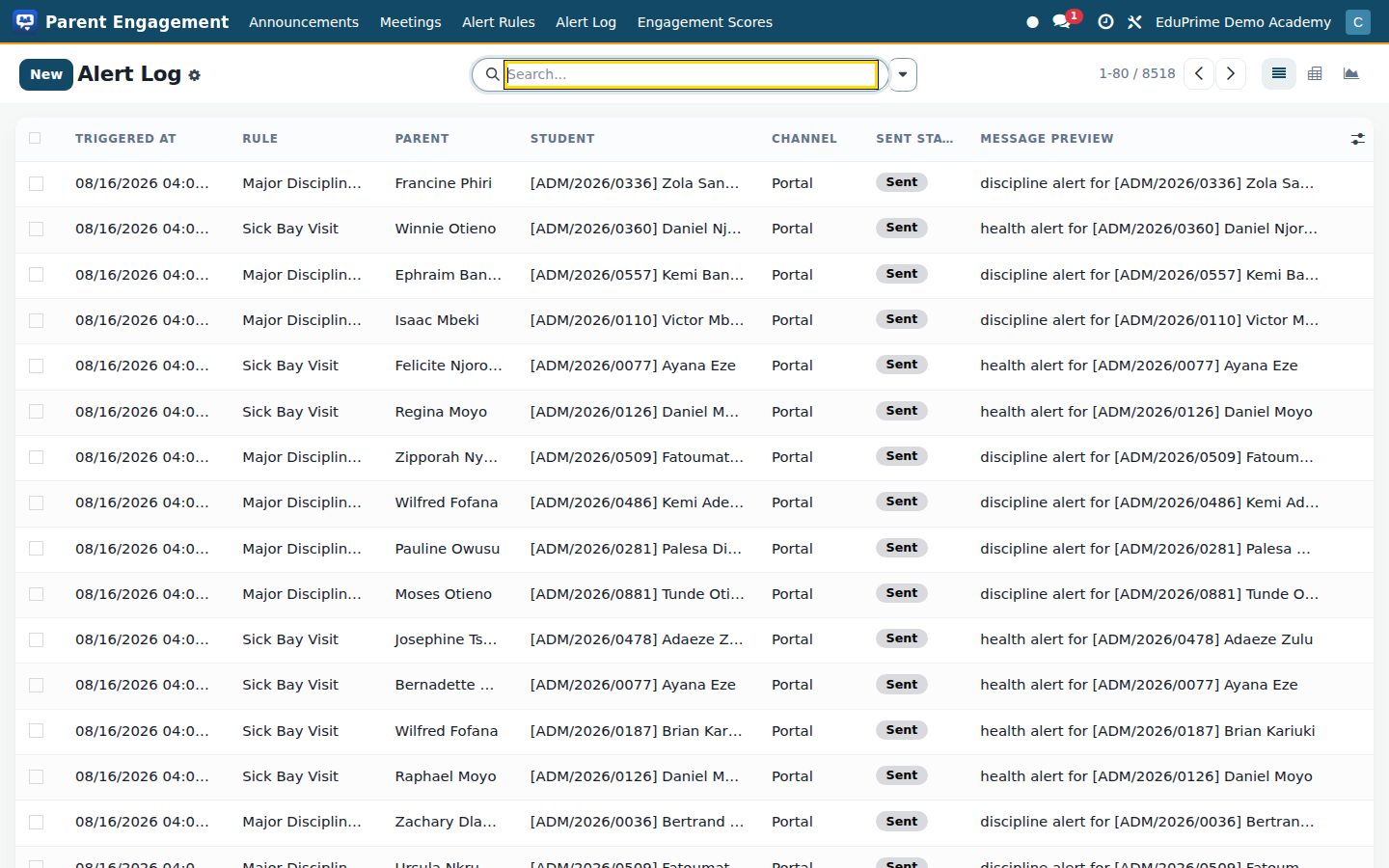Open the Alert Log gear actions menu

[194, 75]
